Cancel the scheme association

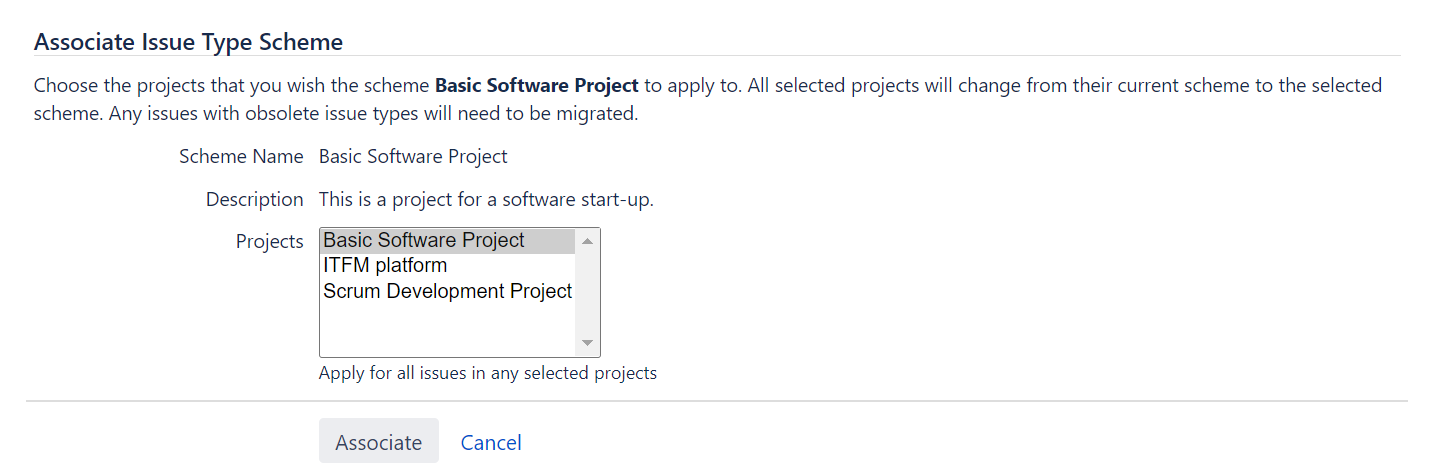(491, 442)
